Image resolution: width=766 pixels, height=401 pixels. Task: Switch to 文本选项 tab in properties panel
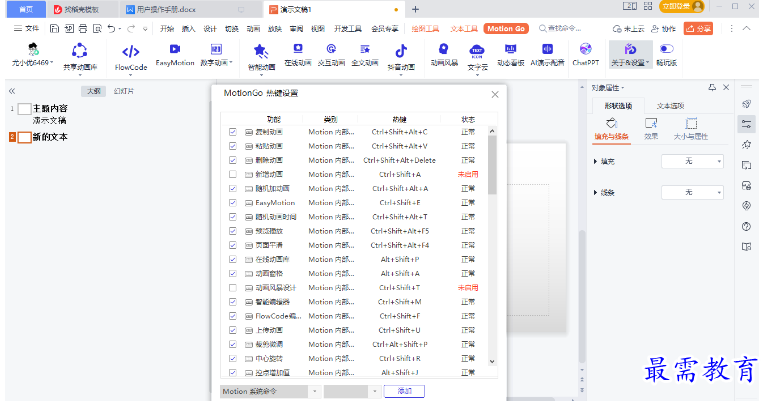(670, 106)
